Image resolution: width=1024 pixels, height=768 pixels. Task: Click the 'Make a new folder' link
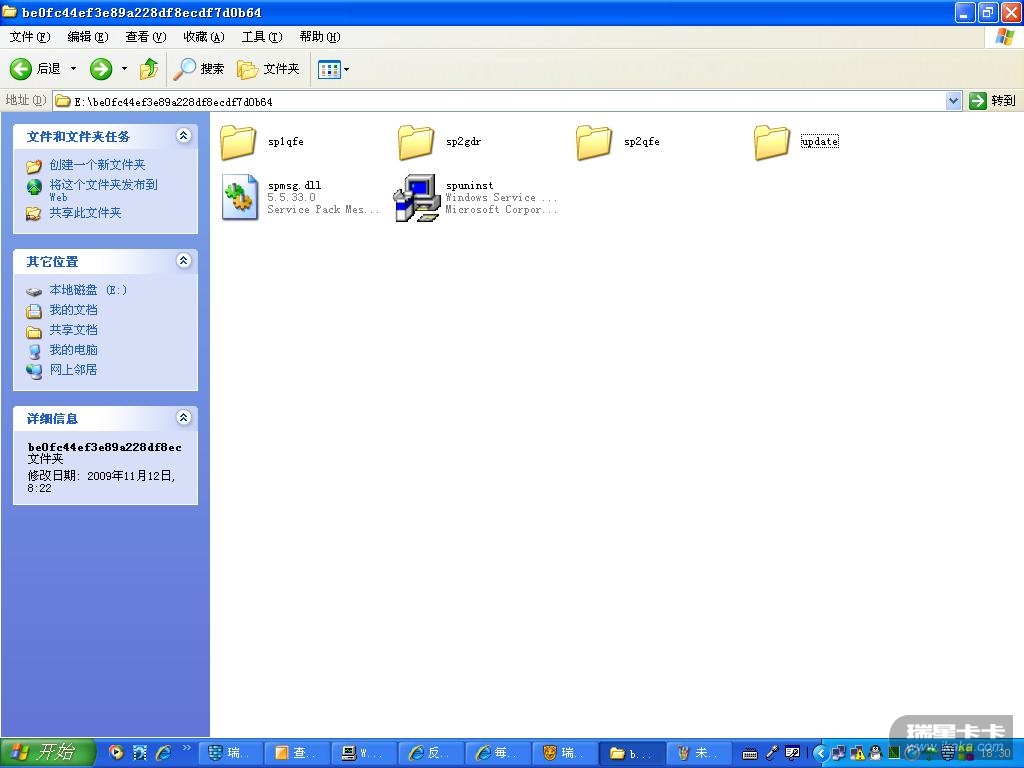point(97,165)
